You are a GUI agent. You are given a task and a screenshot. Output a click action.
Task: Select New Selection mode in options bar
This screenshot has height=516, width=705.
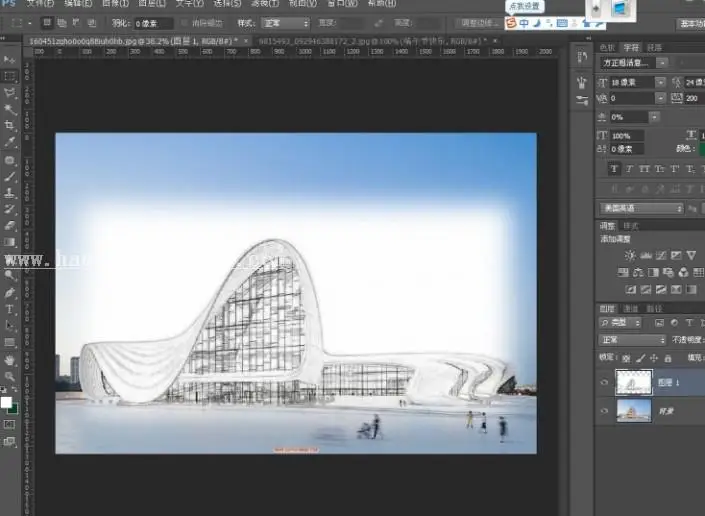tap(47, 22)
